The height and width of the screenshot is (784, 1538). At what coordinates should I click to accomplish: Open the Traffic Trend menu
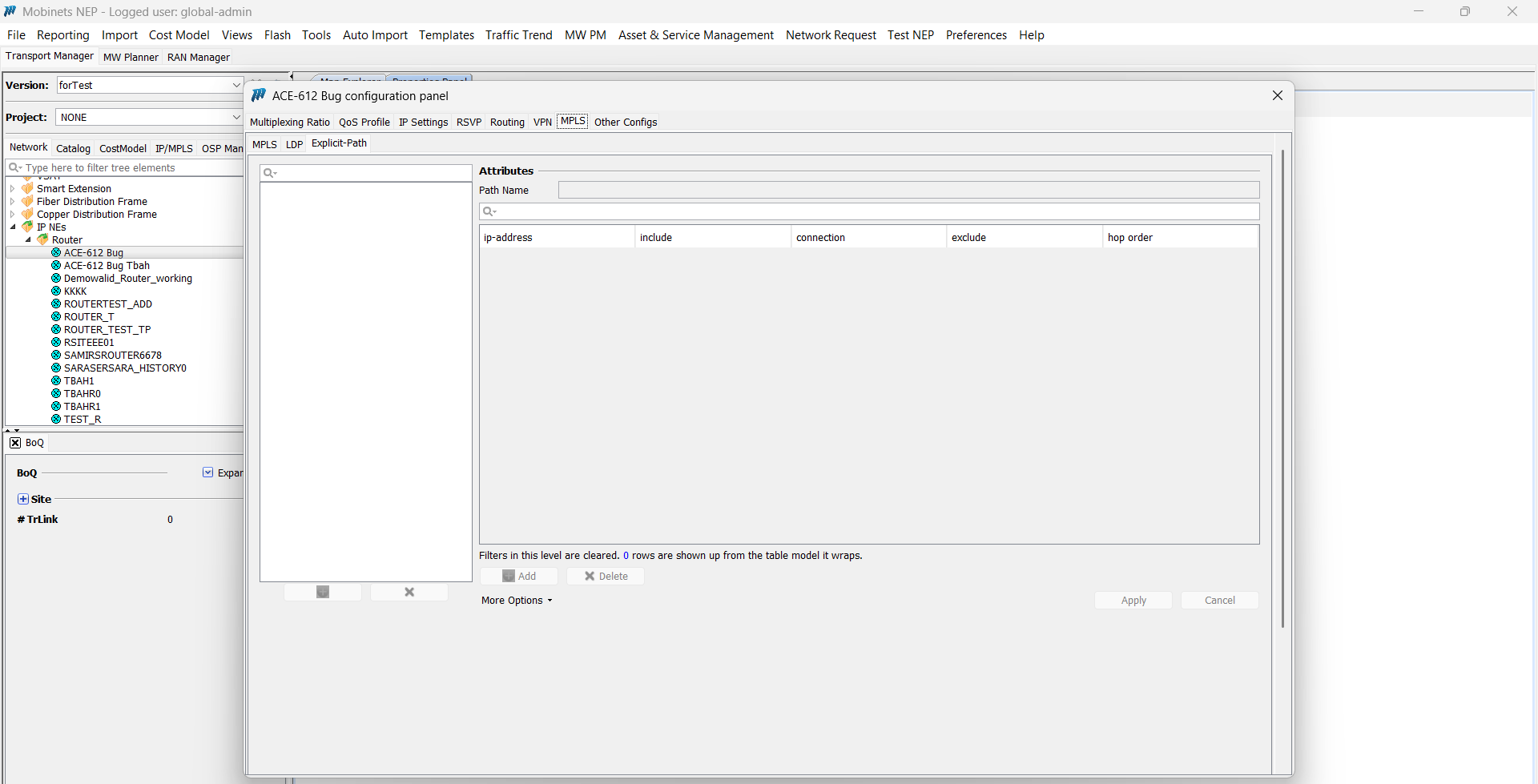pos(518,35)
